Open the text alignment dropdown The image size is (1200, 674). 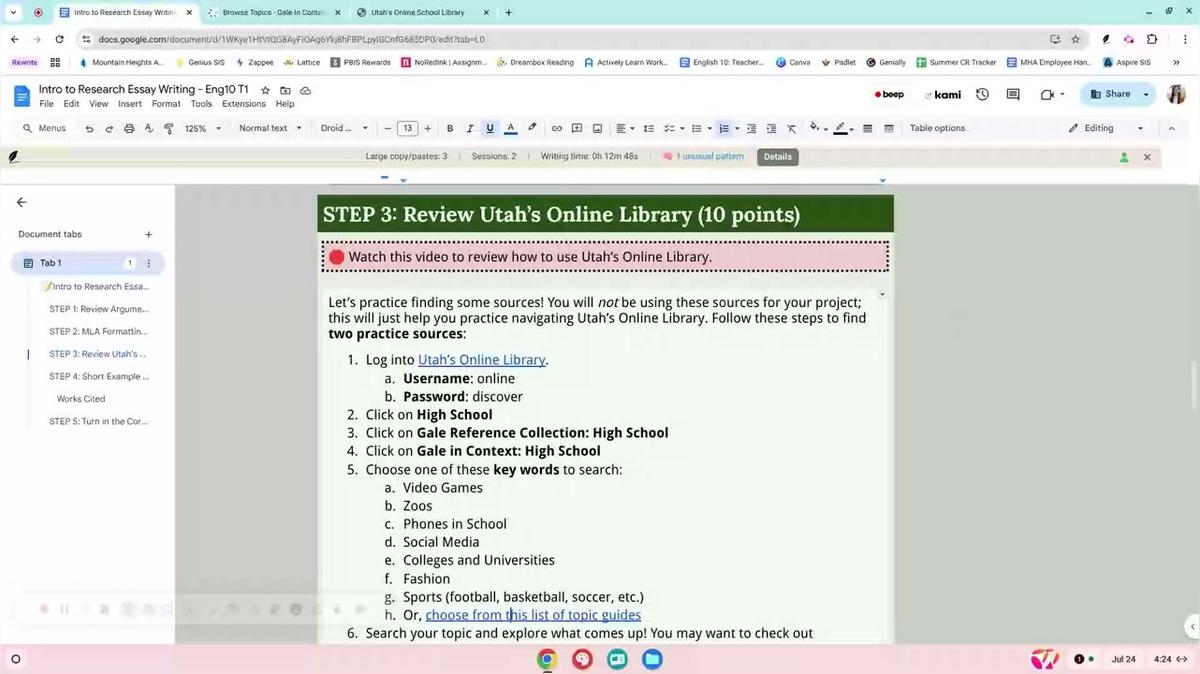(624, 128)
